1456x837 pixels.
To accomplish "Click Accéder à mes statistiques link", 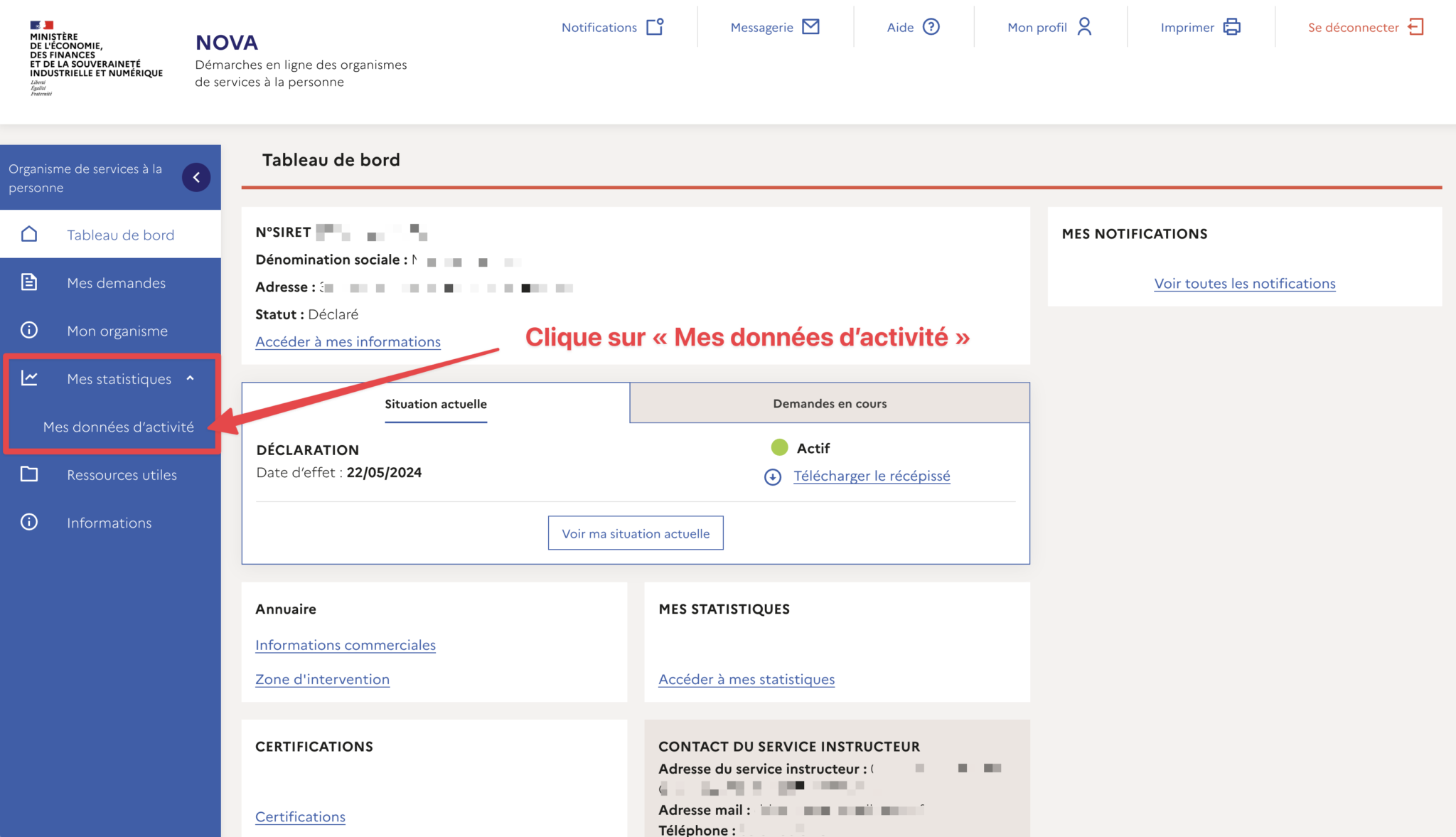I will click(747, 679).
